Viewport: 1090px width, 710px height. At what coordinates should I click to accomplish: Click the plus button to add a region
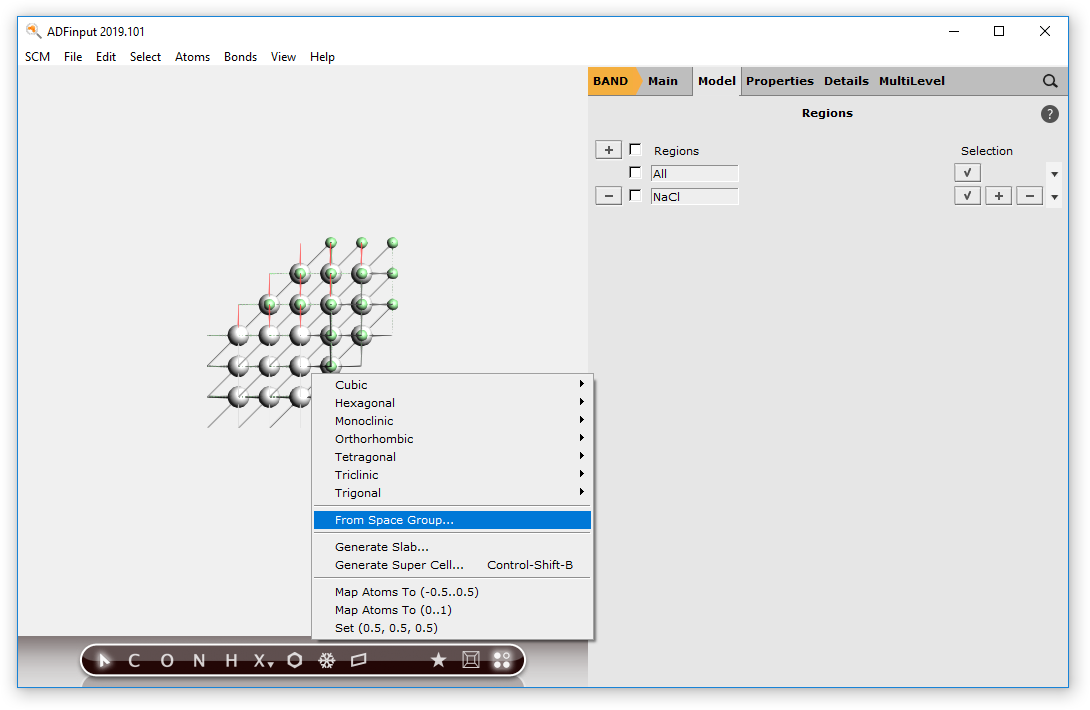608,149
